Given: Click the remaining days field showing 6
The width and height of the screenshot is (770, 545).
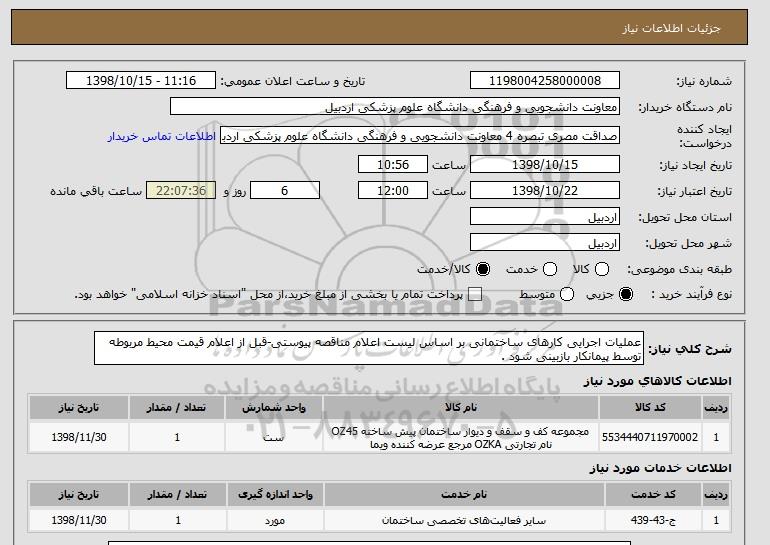Looking at the screenshot, I should (x=285, y=191).
